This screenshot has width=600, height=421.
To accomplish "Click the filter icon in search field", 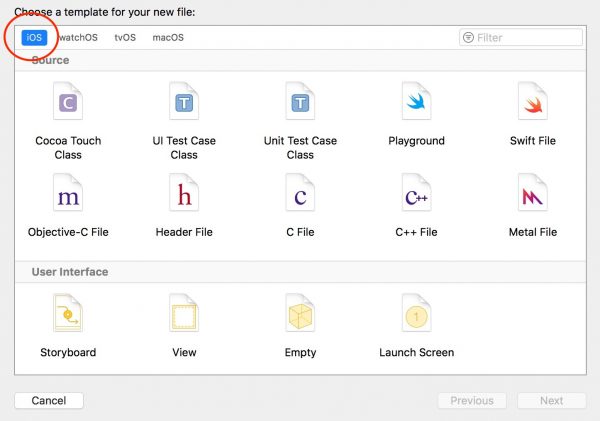I will [x=468, y=38].
